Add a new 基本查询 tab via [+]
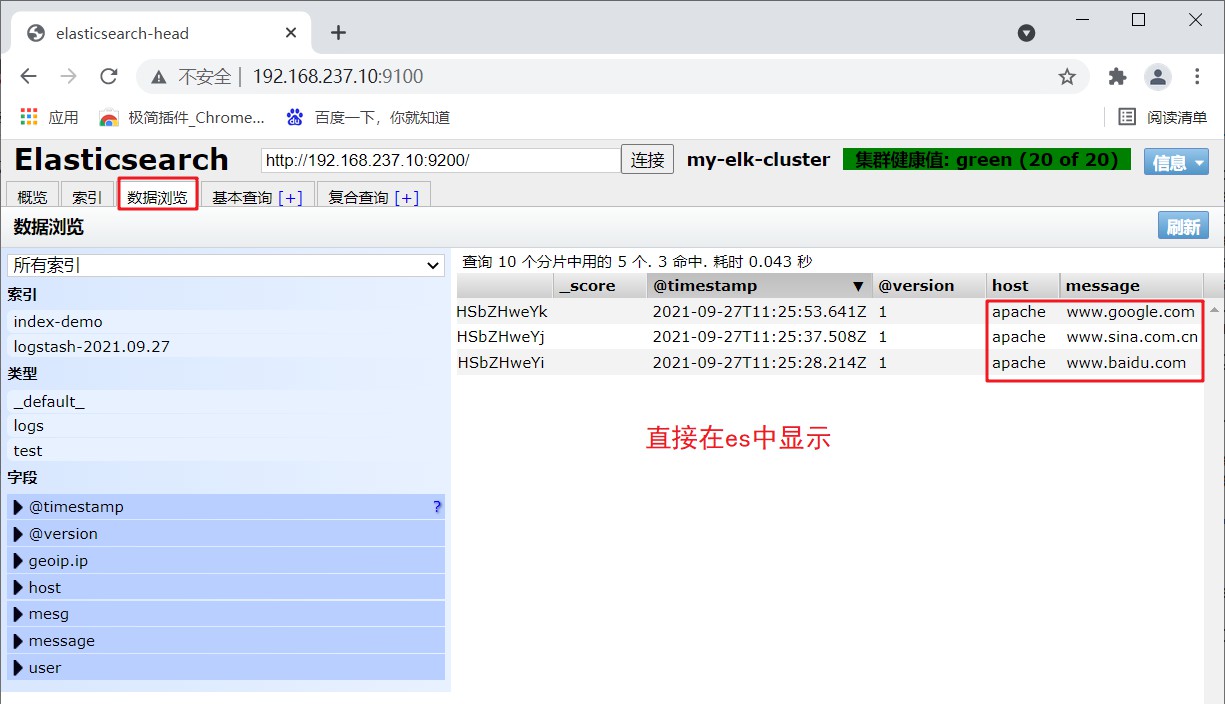This screenshot has width=1225, height=704. [290, 198]
